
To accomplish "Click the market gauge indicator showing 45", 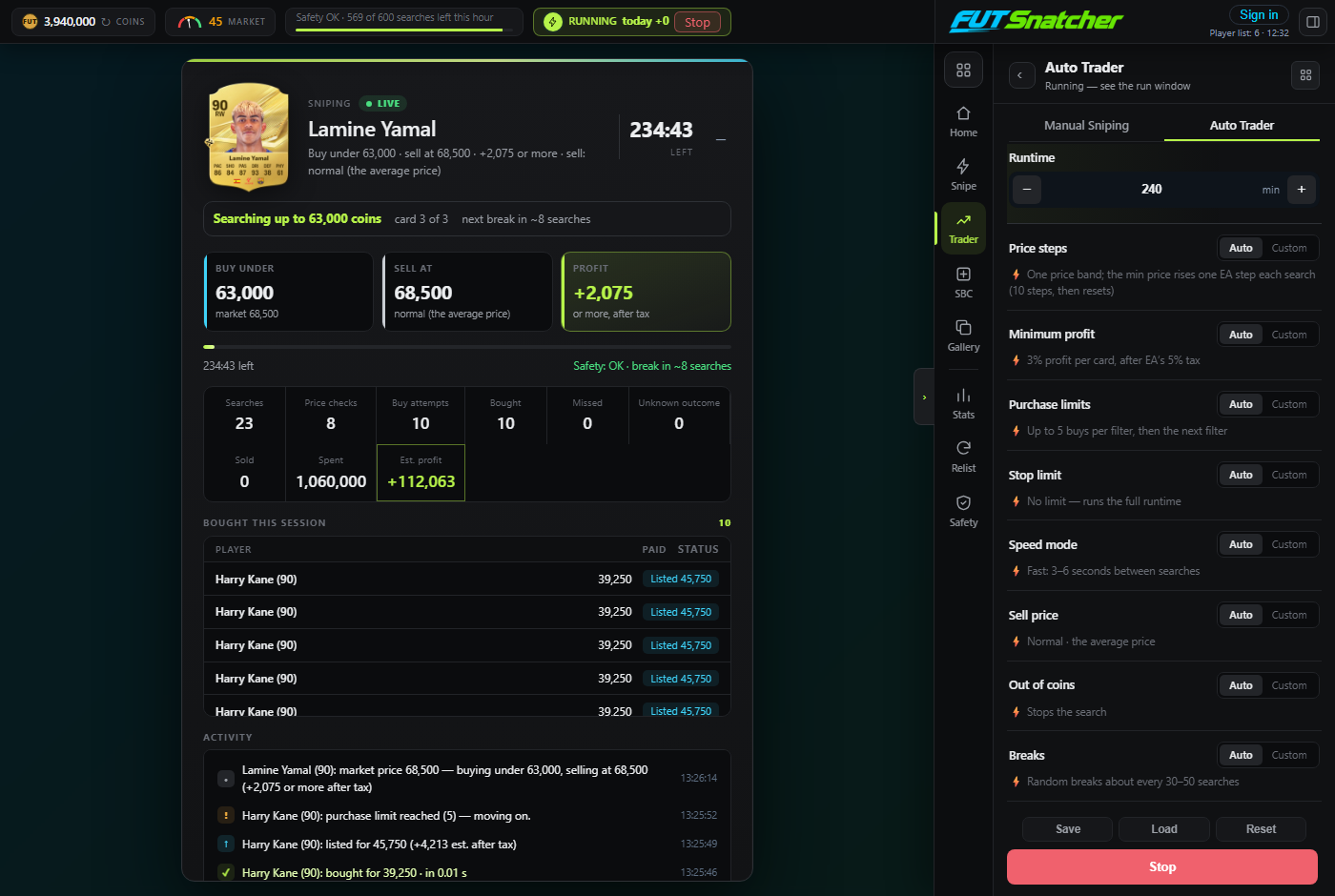I will click(221, 22).
